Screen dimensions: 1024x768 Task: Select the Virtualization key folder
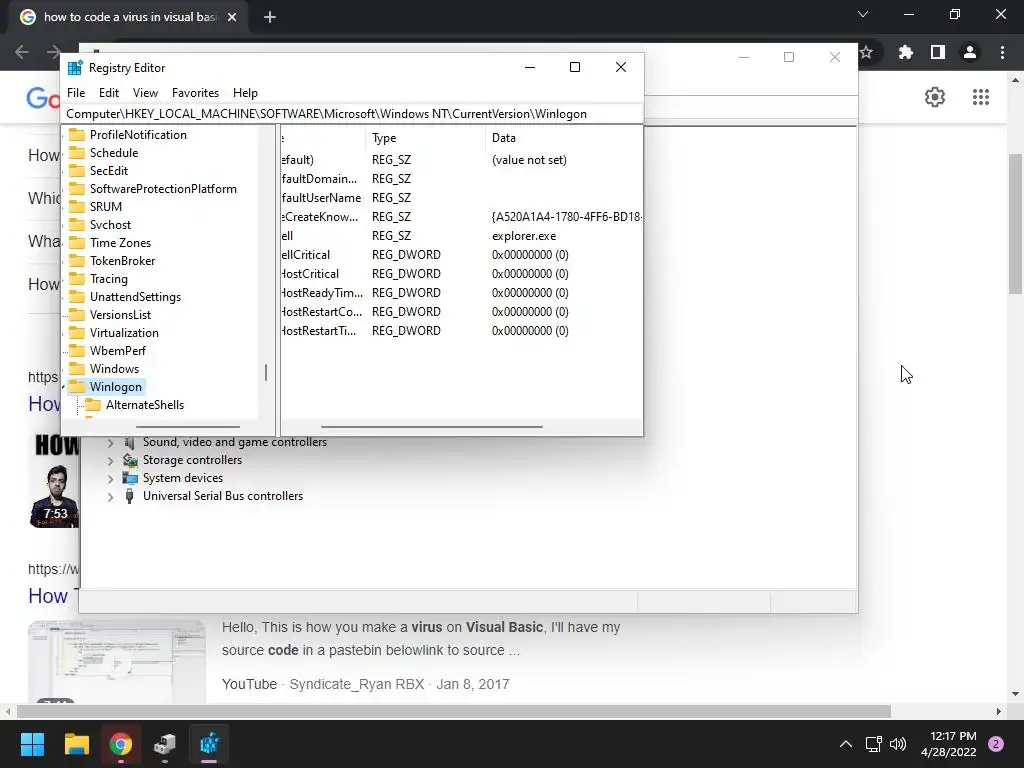pos(124,333)
